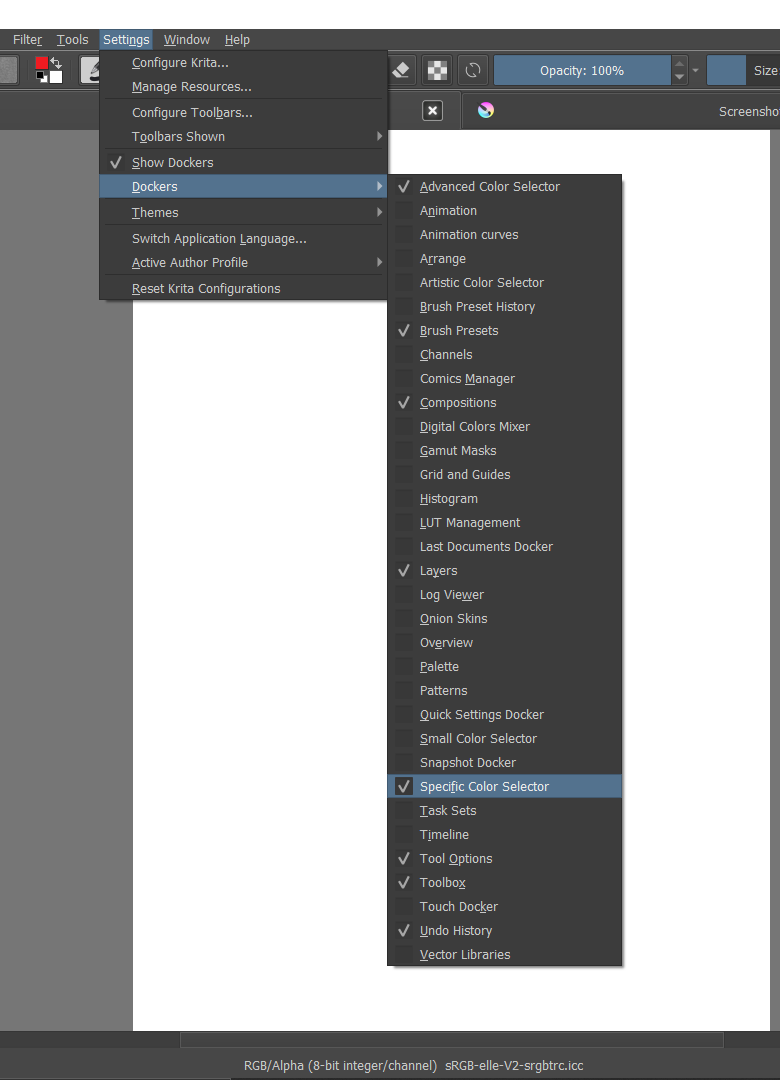
Task: Close the open Settings menu
Action: point(126,40)
